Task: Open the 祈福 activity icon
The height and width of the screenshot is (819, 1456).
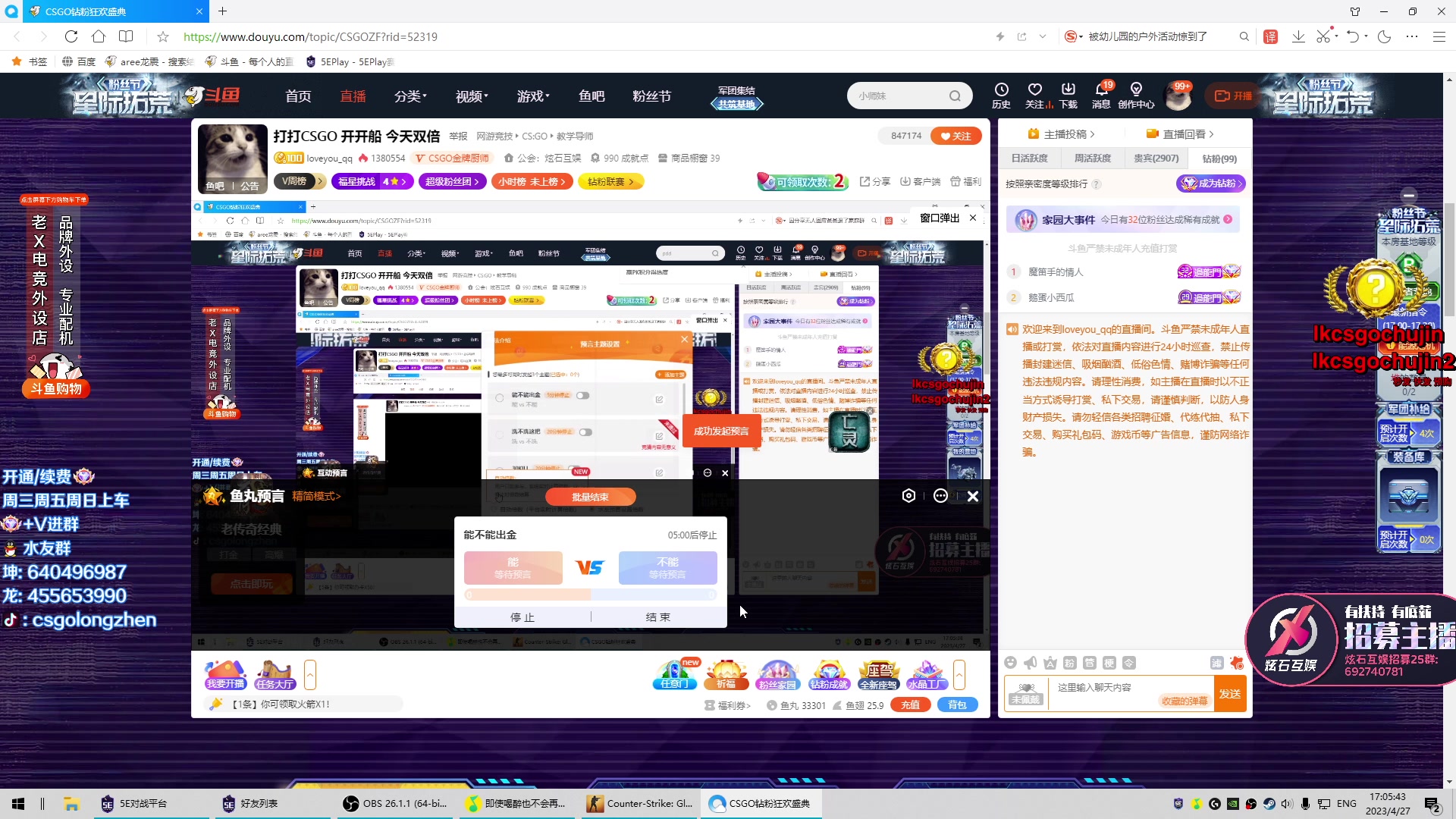Action: click(x=726, y=674)
